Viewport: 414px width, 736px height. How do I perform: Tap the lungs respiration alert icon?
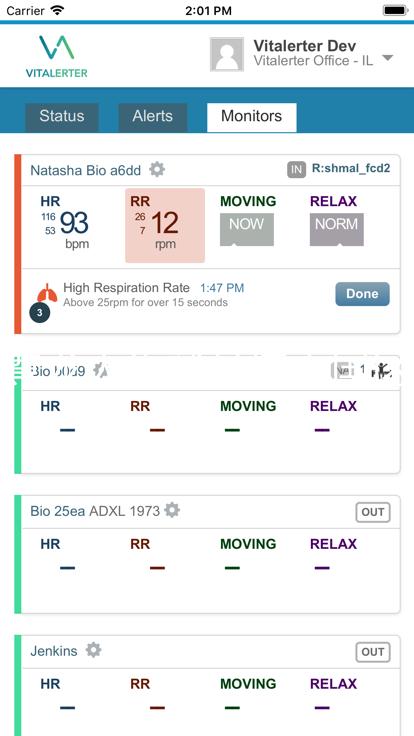pos(47,293)
